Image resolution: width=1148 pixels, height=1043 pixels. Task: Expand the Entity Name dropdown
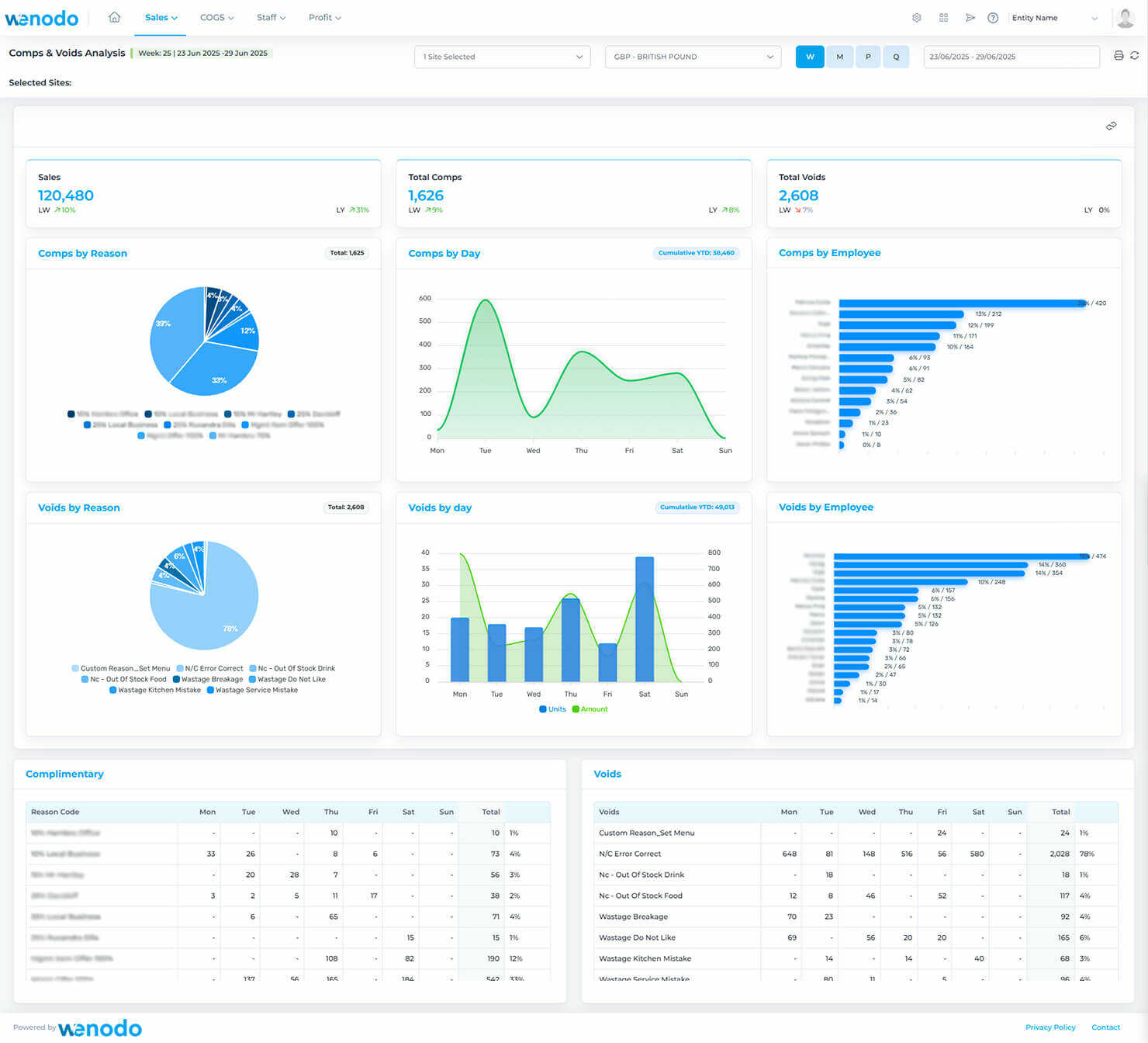tap(1055, 17)
